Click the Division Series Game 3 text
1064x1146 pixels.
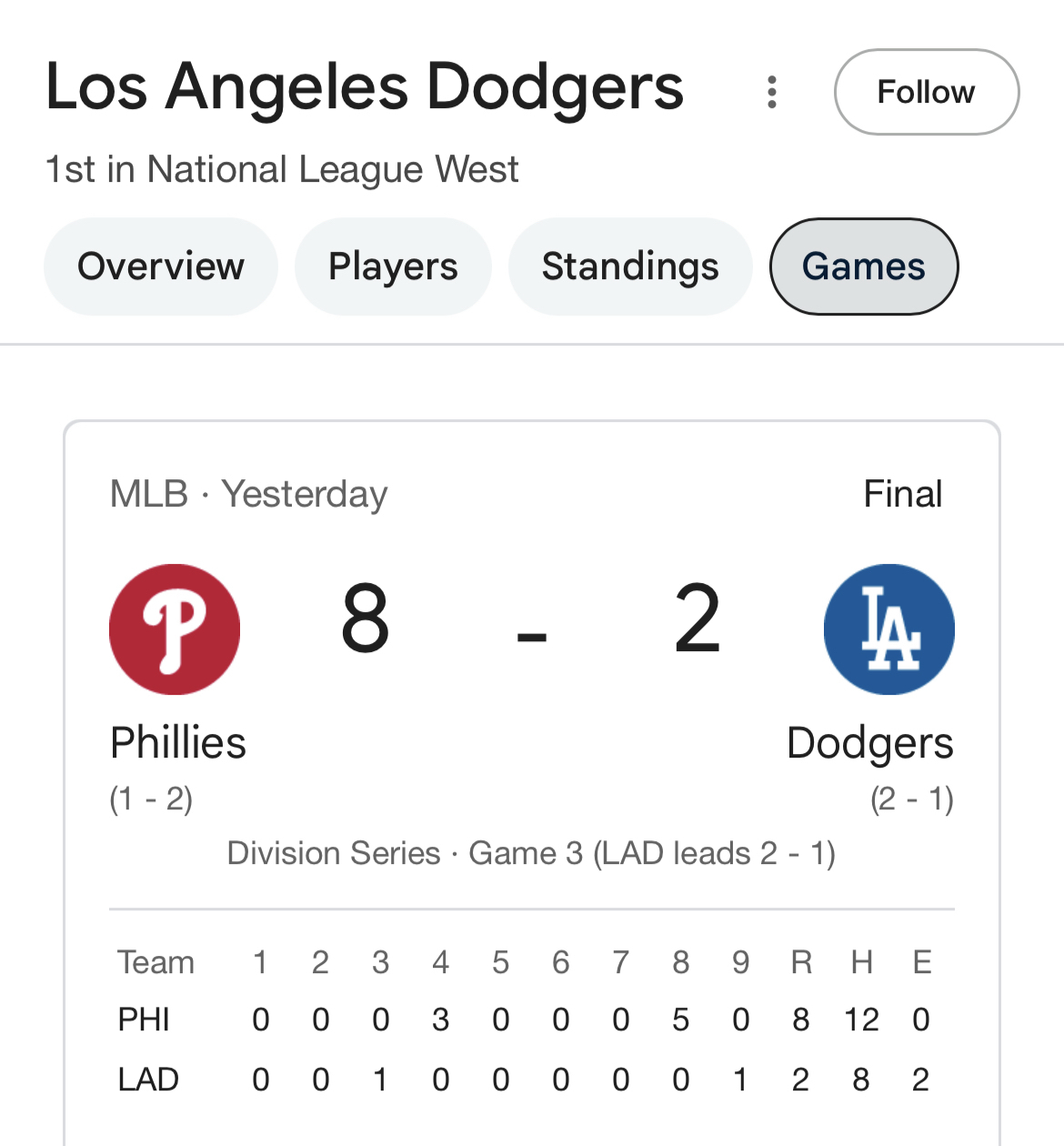tap(531, 853)
